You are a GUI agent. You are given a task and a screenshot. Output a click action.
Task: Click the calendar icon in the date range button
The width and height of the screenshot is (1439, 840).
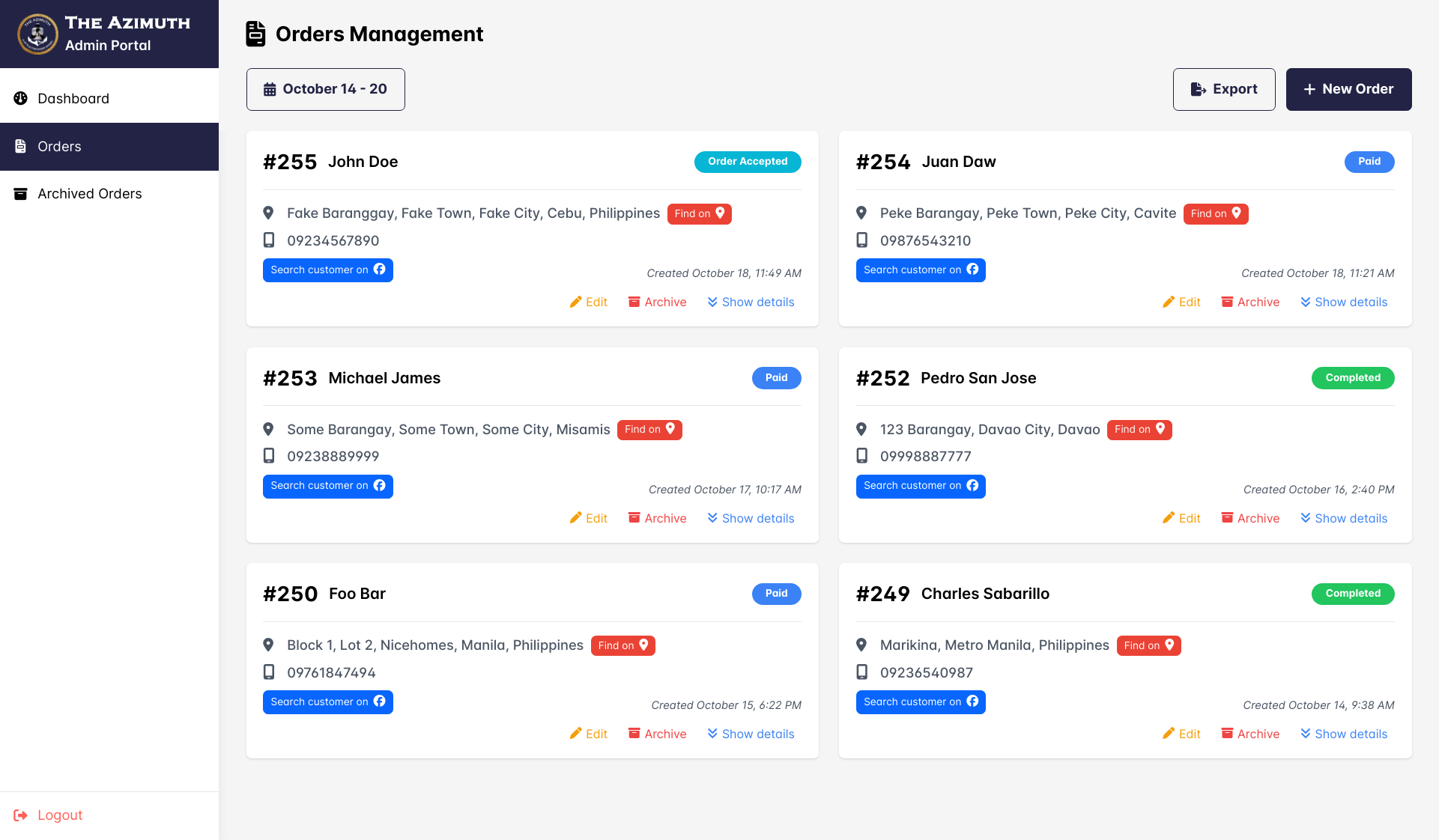tap(270, 89)
